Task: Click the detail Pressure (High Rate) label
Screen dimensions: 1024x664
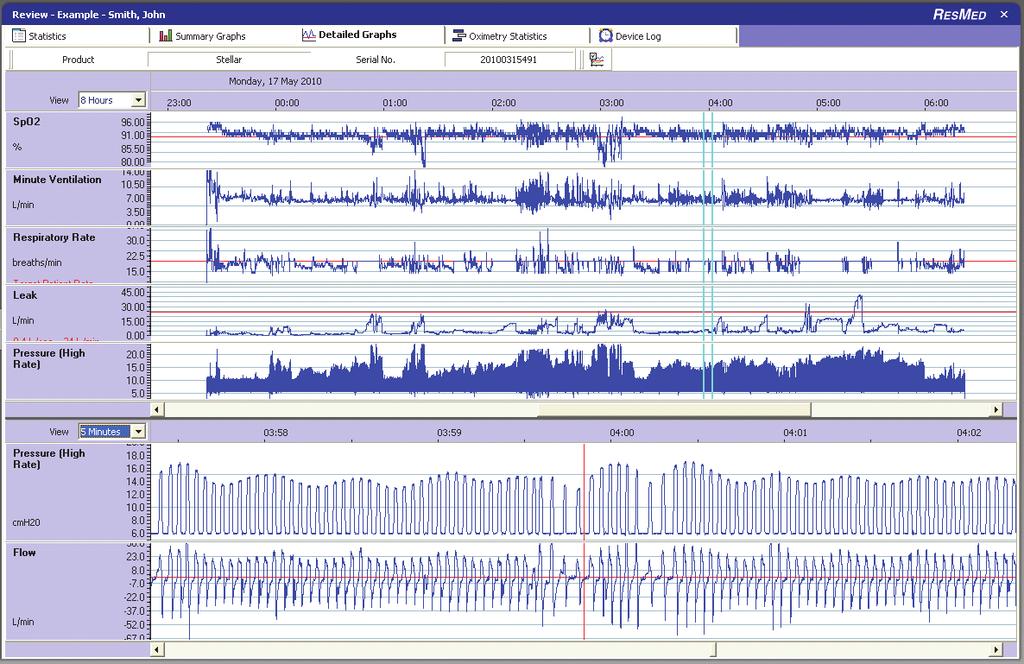Action: coord(49,458)
